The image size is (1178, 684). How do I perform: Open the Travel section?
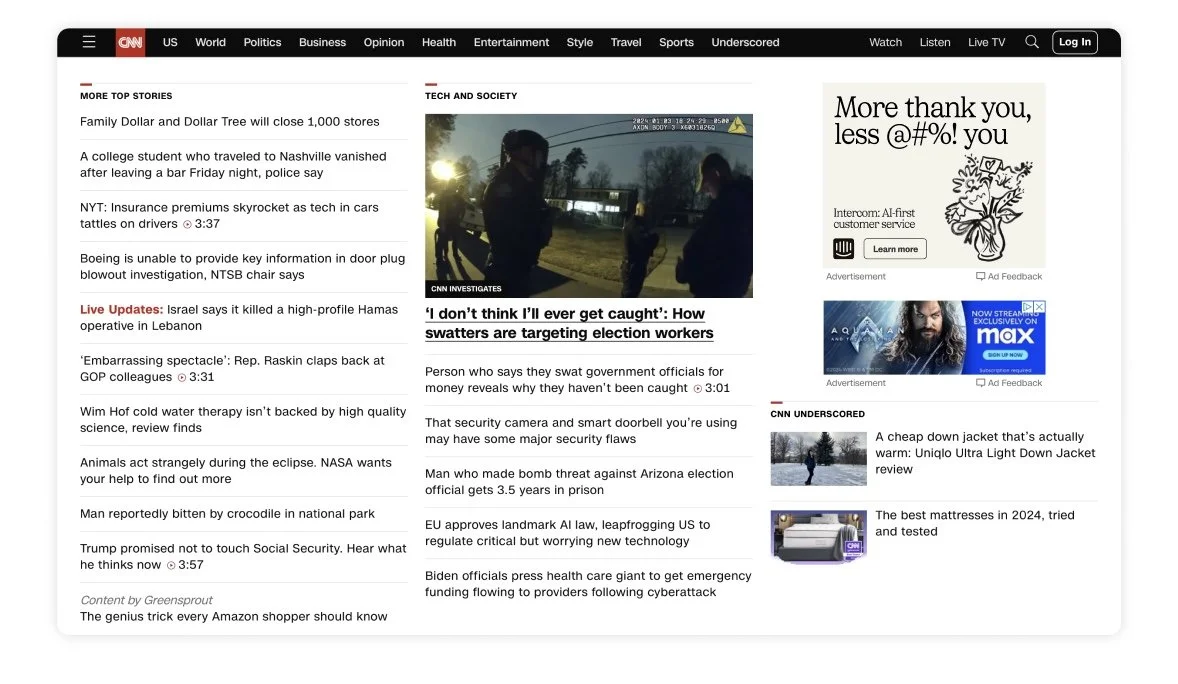pos(626,42)
